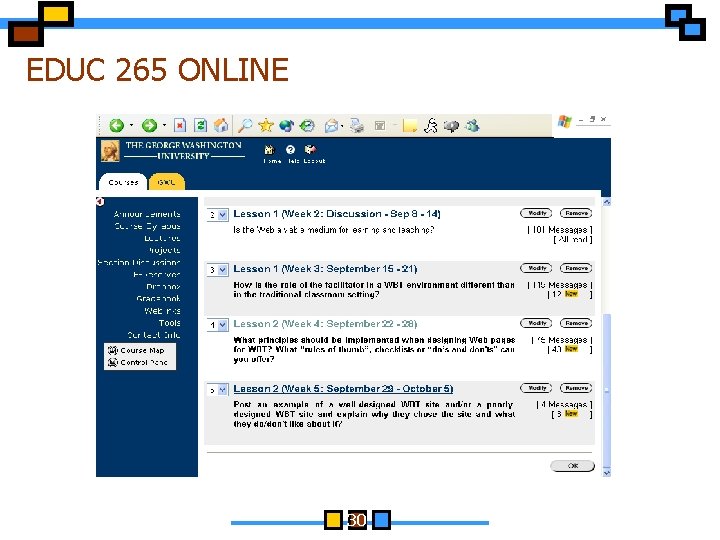Click the page scrollbar up arrow
The height and width of the screenshot is (540, 720).
[x=607, y=202]
